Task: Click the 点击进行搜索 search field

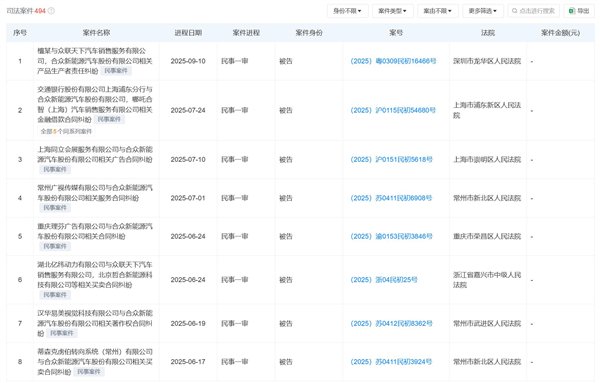Action: (533, 11)
